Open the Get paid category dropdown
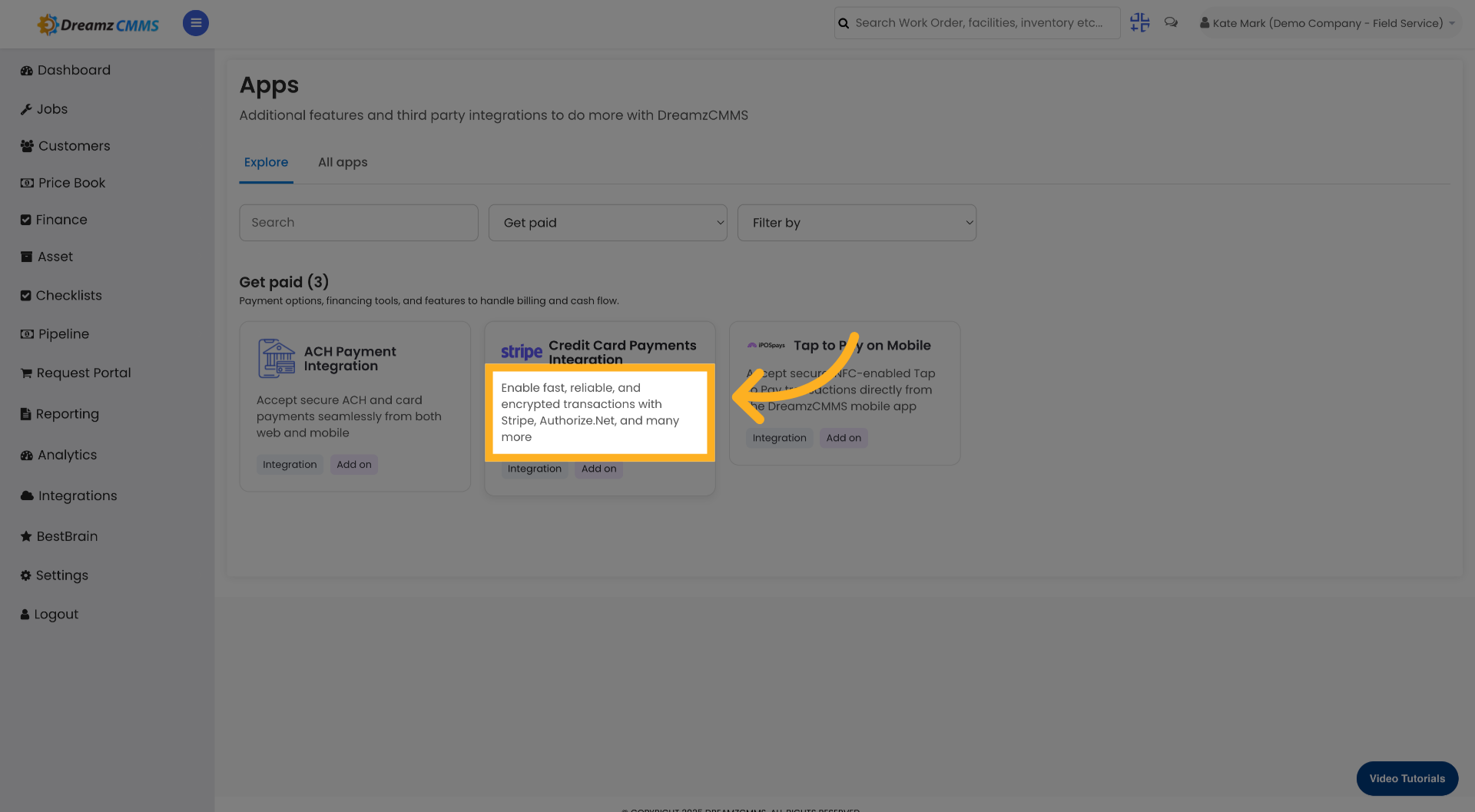 (607, 222)
